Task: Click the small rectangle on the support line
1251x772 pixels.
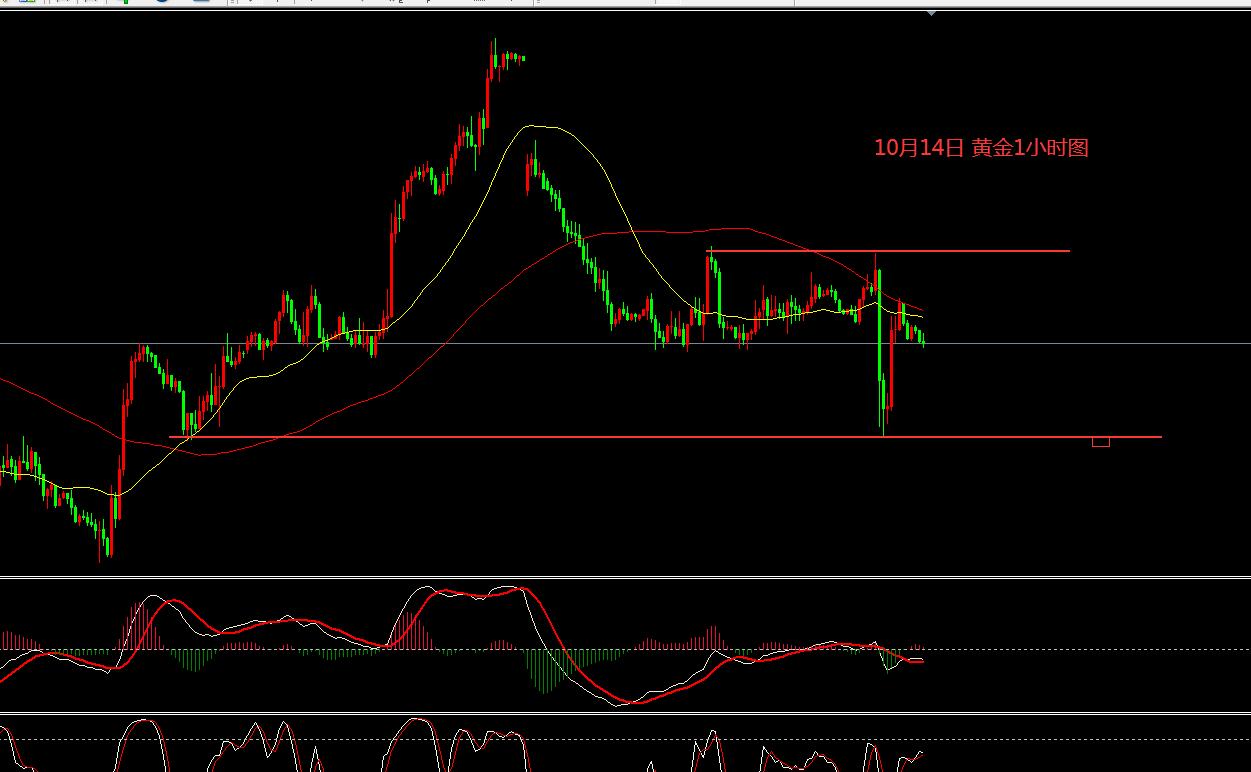Action: point(1101,442)
